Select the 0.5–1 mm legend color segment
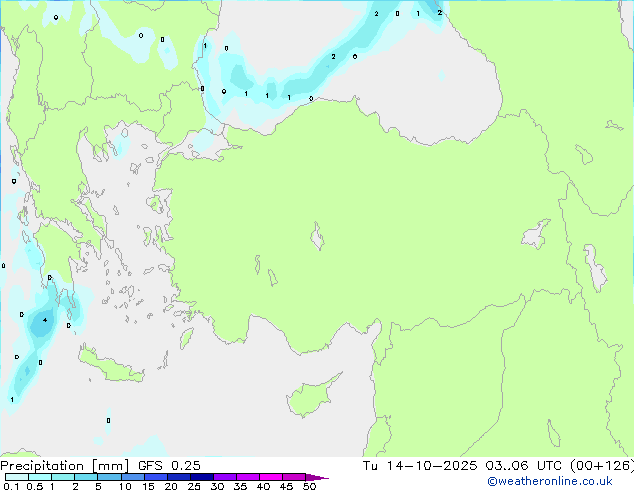Image resolution: width=634 pixels, height=490 pixels. click(x=40, y=477)
